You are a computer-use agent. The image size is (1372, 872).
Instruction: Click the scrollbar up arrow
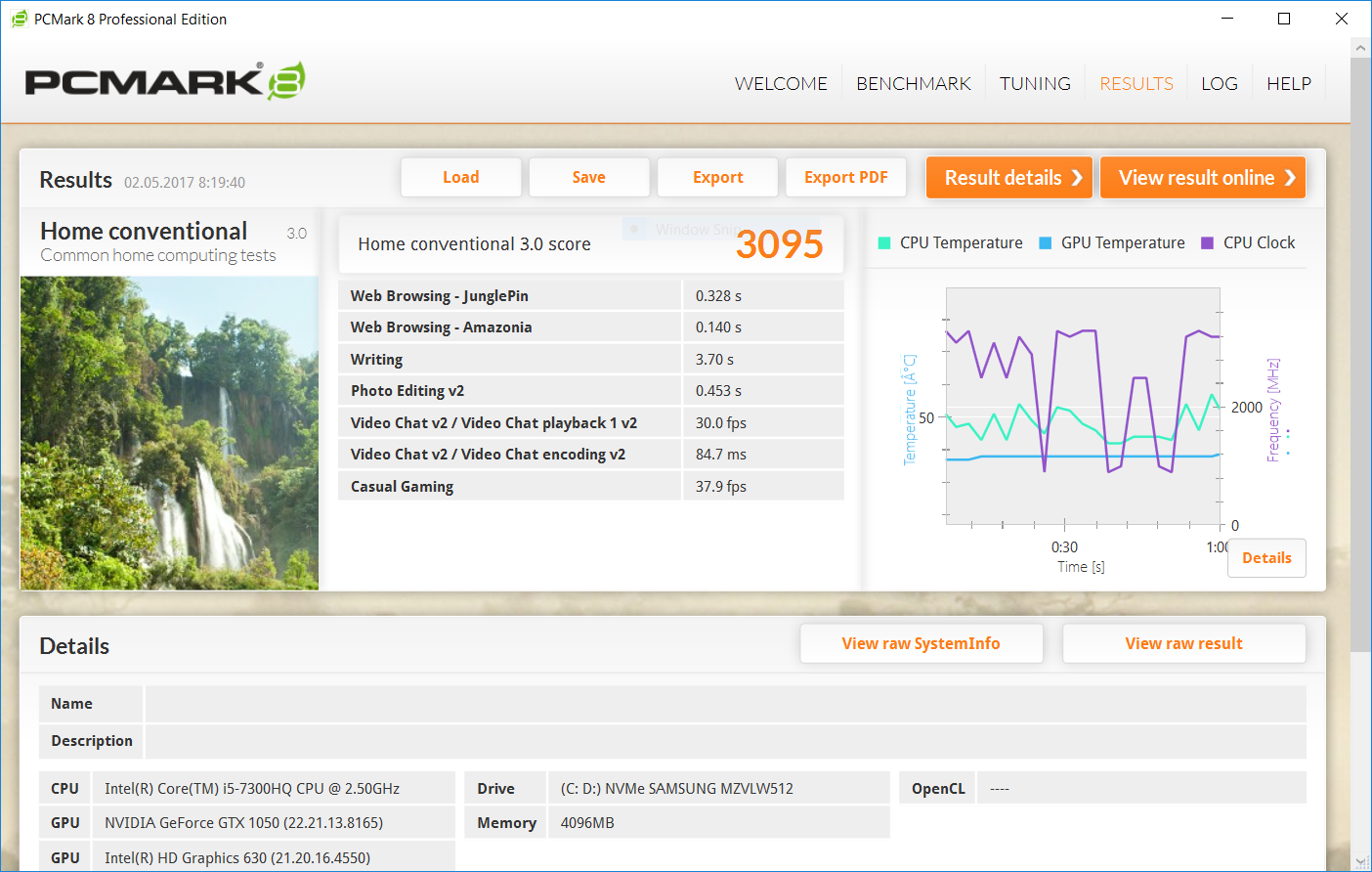click(x=1360, y=47)
